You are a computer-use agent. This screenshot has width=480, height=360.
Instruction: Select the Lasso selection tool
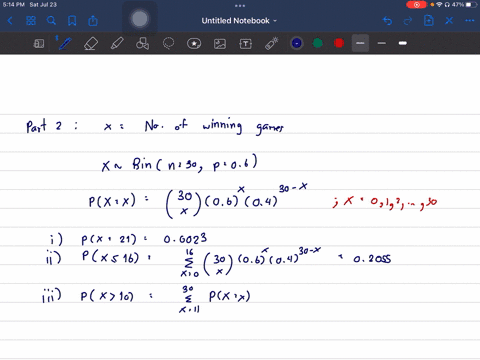pyautogui.click(x=168, y=43)
